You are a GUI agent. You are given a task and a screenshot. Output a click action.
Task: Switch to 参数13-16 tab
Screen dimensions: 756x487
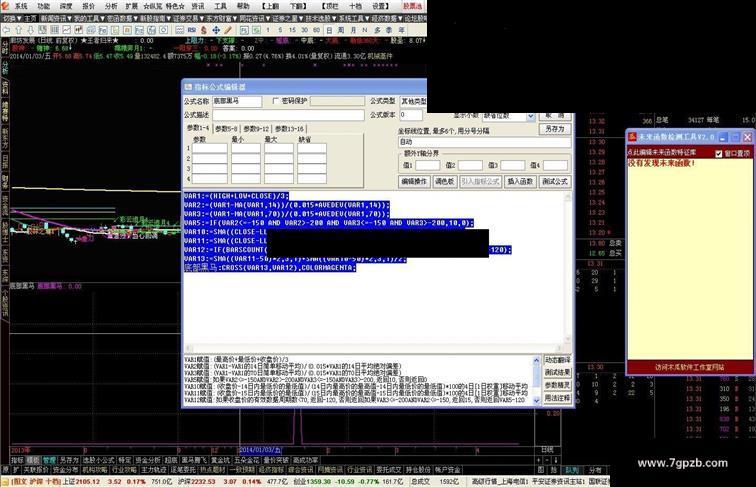click(x=289, y=129)
